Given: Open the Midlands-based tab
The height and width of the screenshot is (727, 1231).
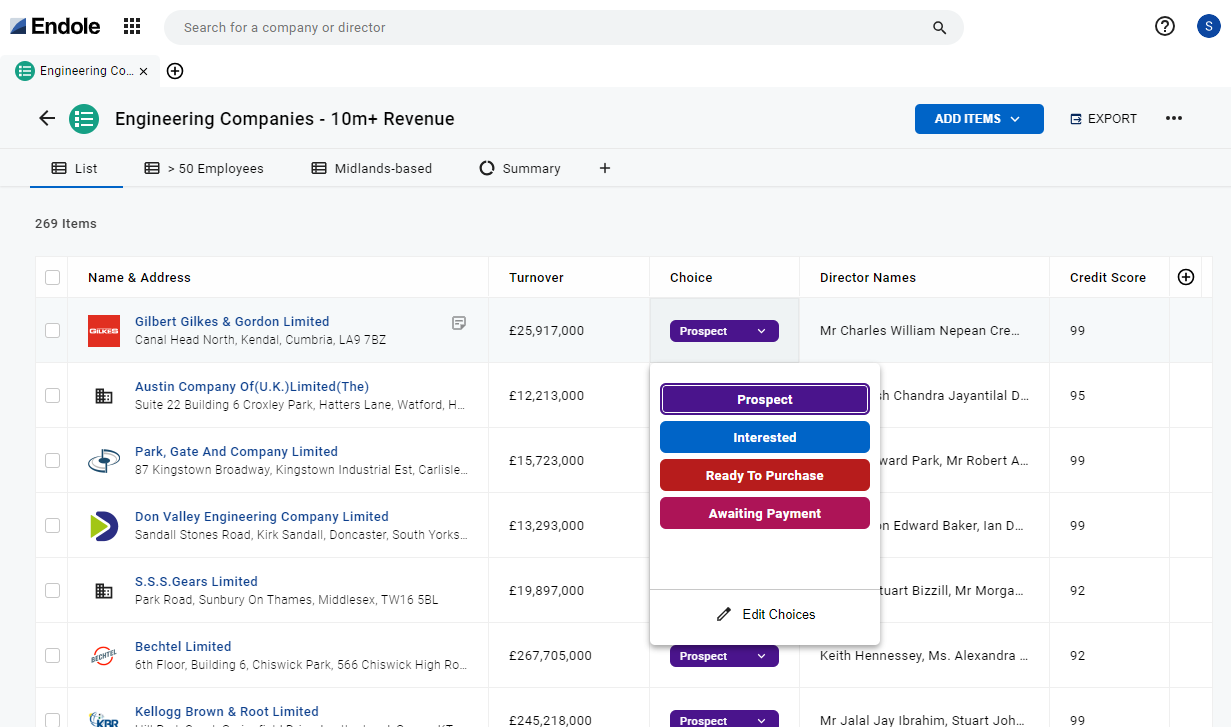Looking at the screenshot, I should (372, 168).
